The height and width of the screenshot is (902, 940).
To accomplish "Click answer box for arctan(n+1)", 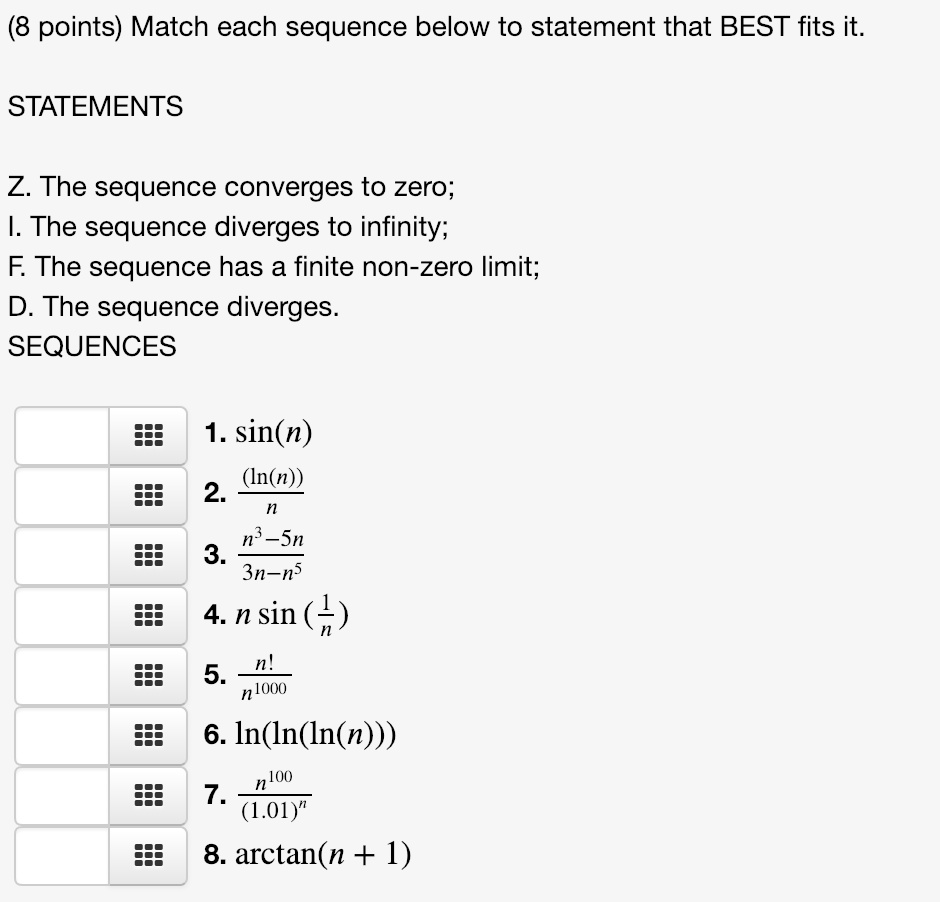I will 62,856.
